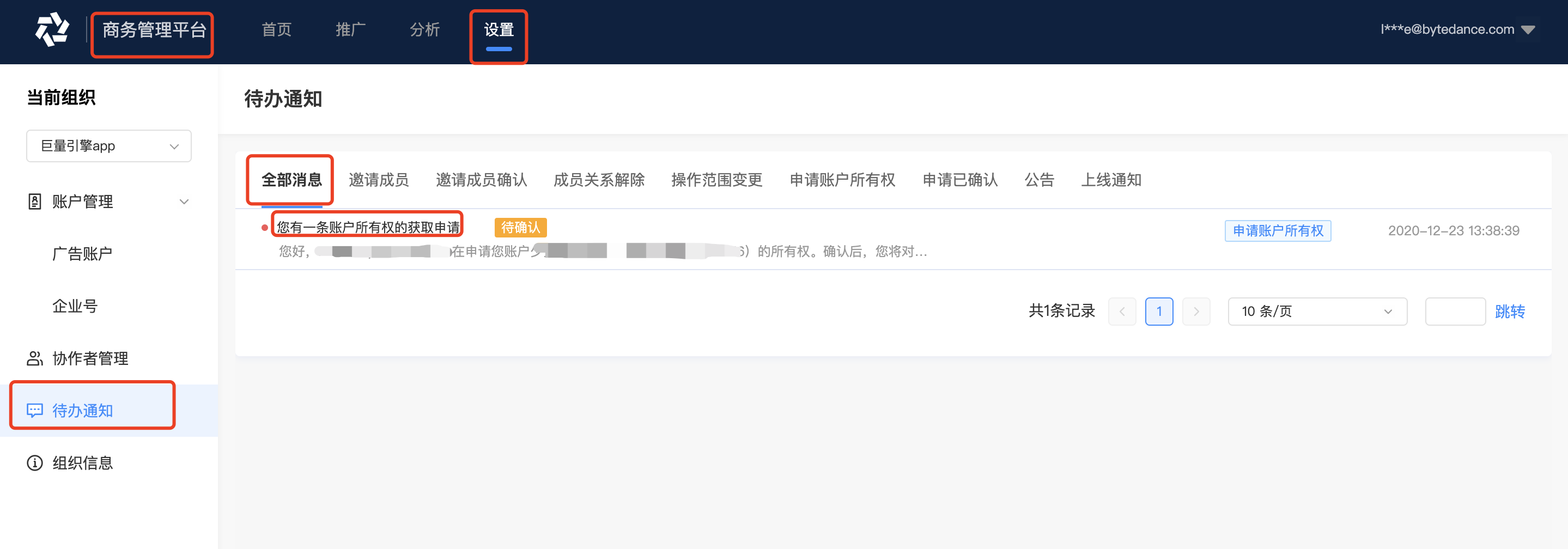Click the 协作者管理 people icon

[x=35, y=358]
